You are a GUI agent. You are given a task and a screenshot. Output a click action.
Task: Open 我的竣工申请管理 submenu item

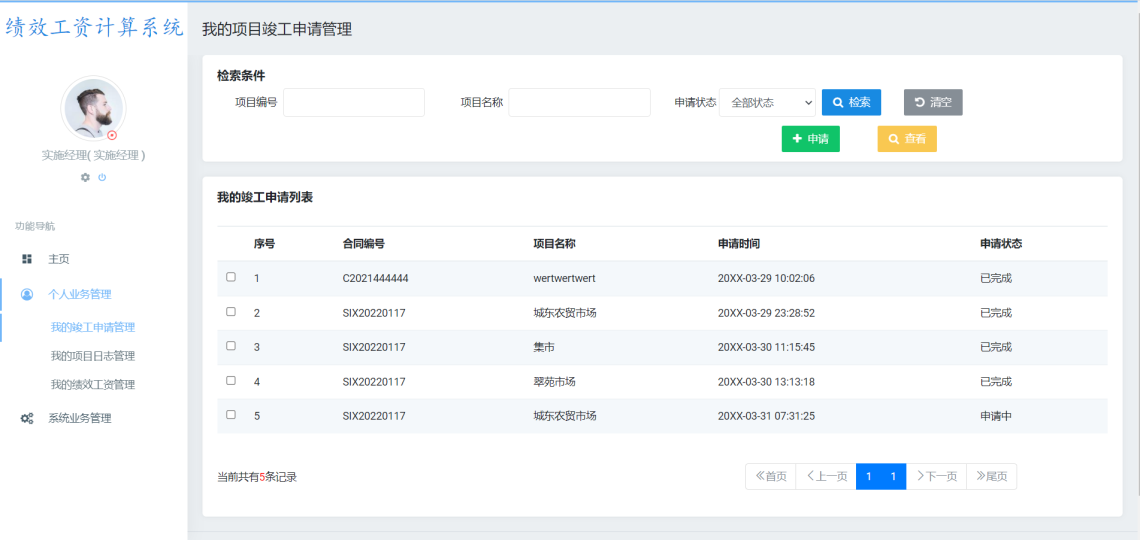92,328
